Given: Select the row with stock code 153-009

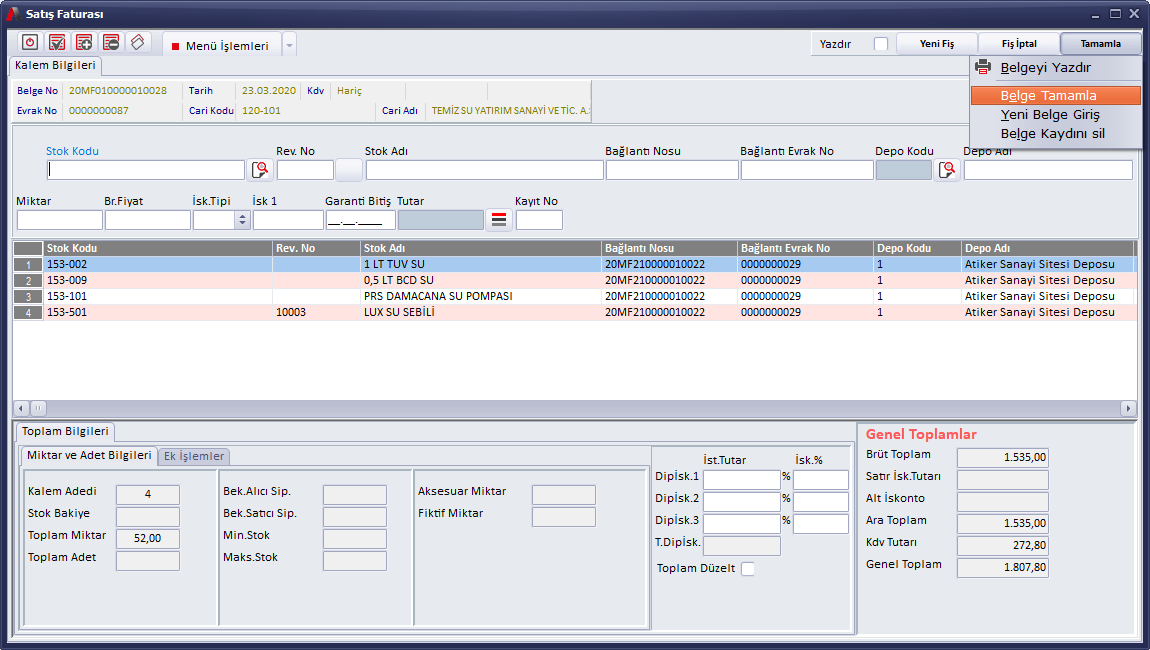Looking at the screenshot, I should pos(574,280).
